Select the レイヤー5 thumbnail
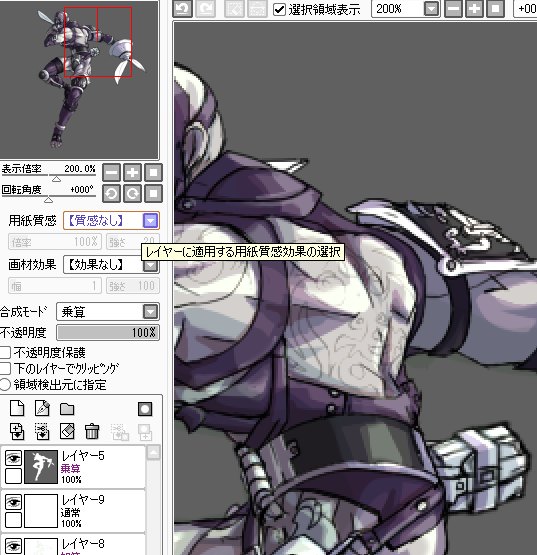The width and height of the screenshot is (537, 555). point(41,467)
